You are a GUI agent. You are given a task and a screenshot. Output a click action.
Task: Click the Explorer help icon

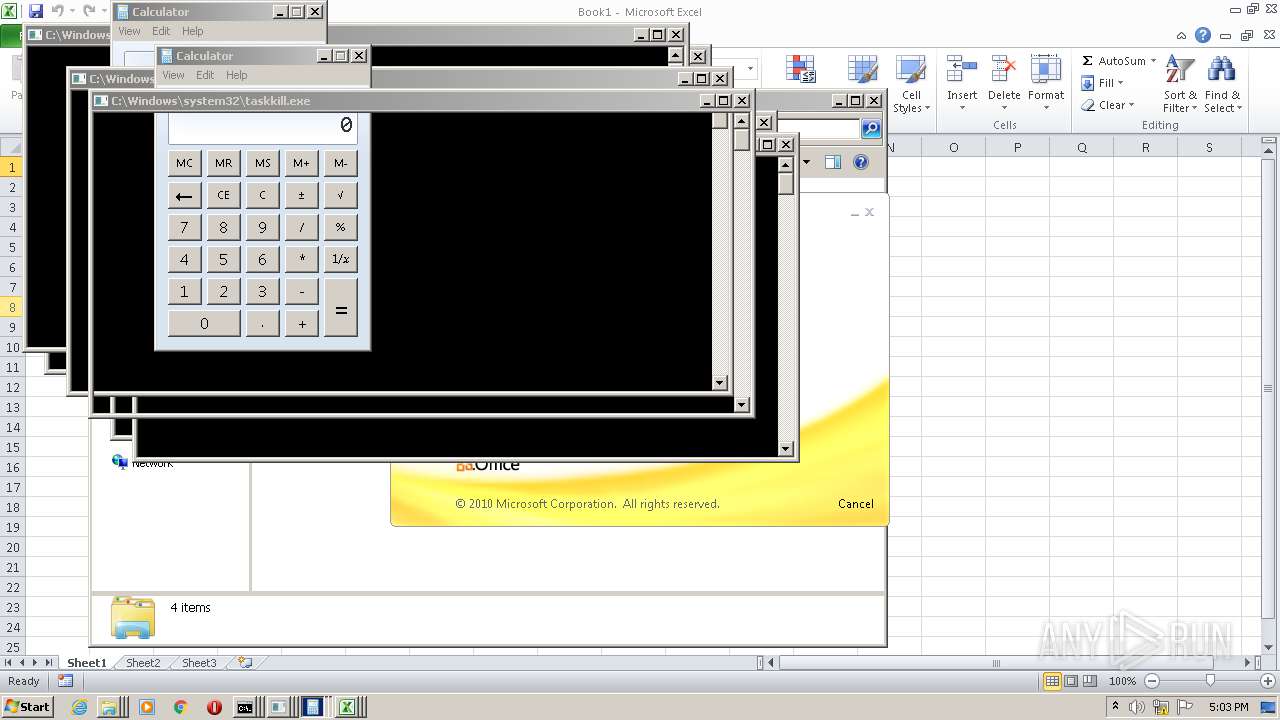pos(861,162)
